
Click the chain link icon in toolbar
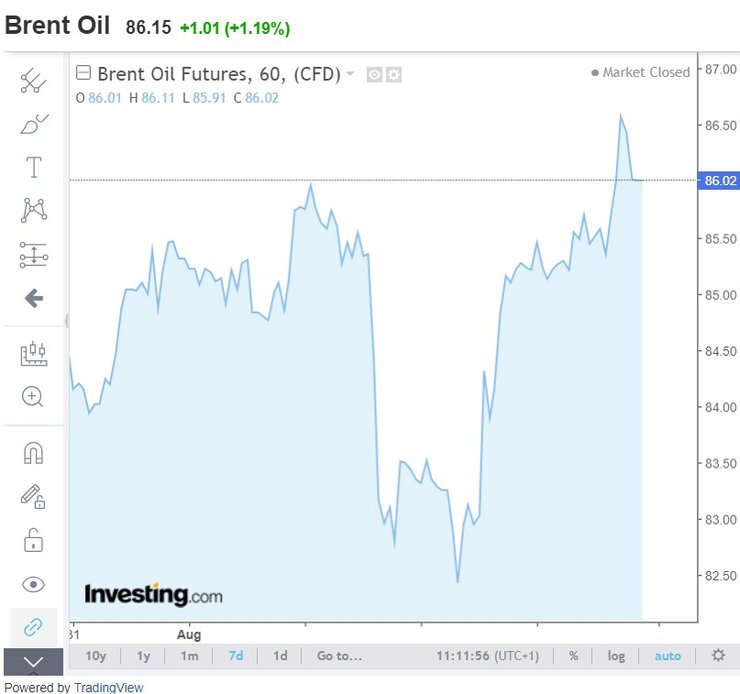tap(33, 627)
